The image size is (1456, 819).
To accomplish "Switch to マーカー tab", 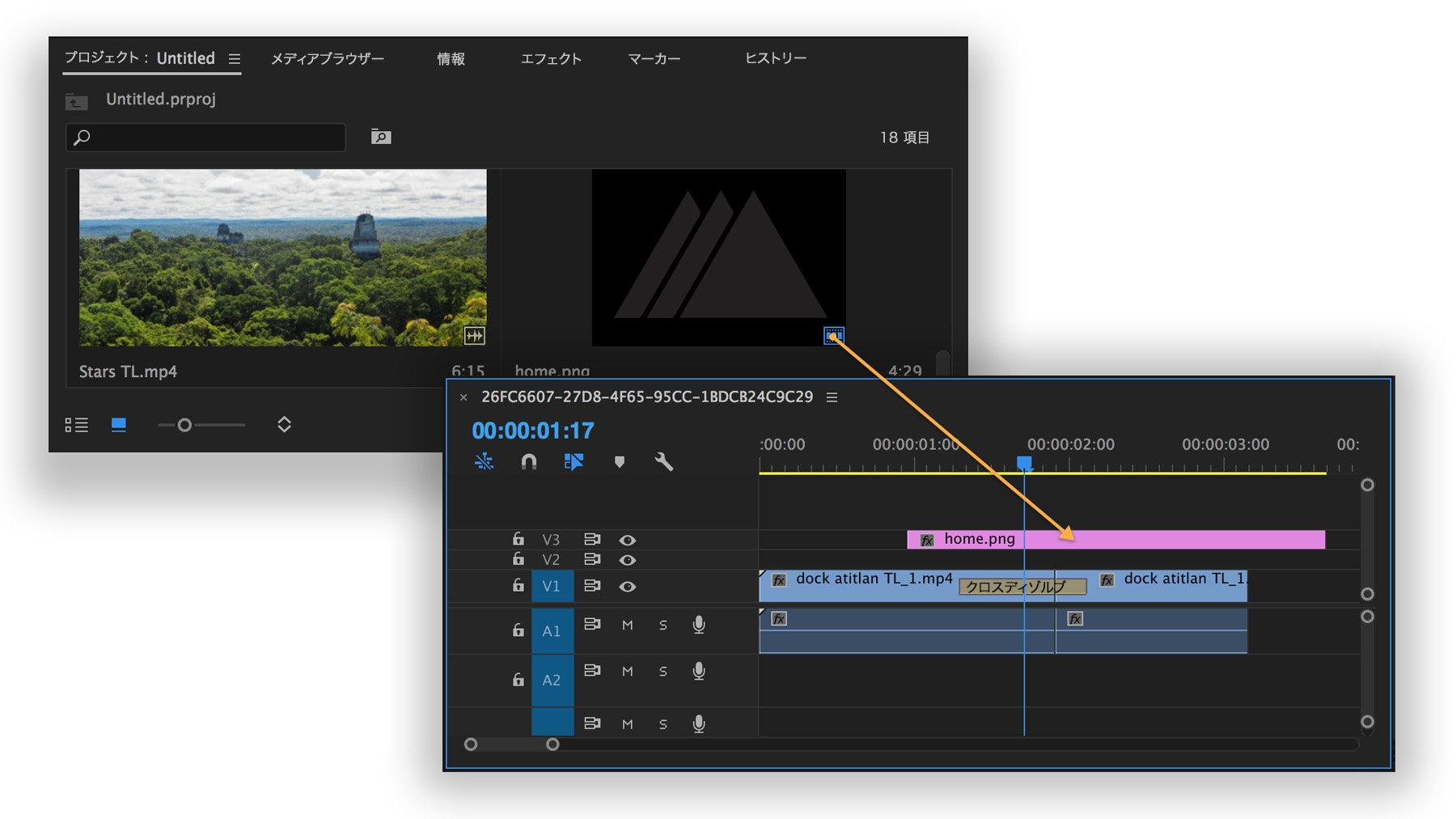I will 654,58.
